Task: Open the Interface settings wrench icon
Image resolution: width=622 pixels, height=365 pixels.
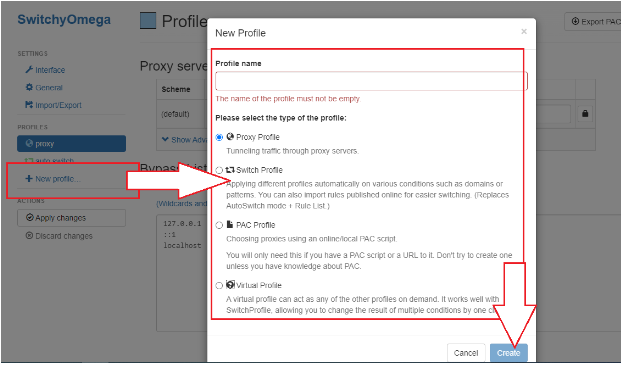Action: point(29,70)
